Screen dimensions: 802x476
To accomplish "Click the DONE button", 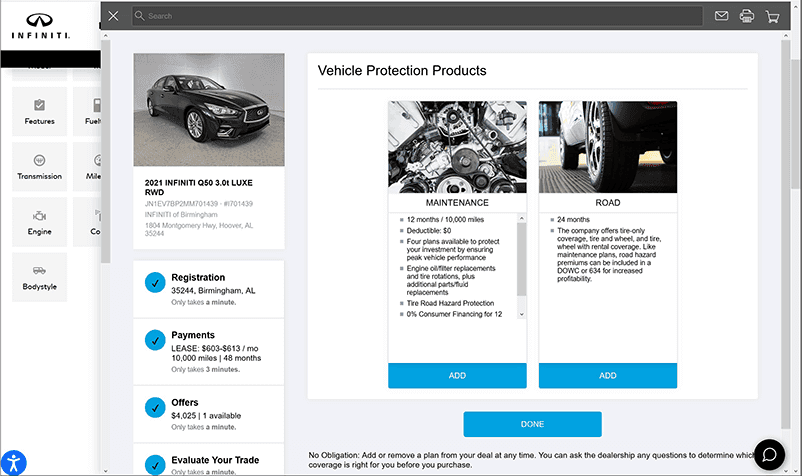I will [532, 424].
